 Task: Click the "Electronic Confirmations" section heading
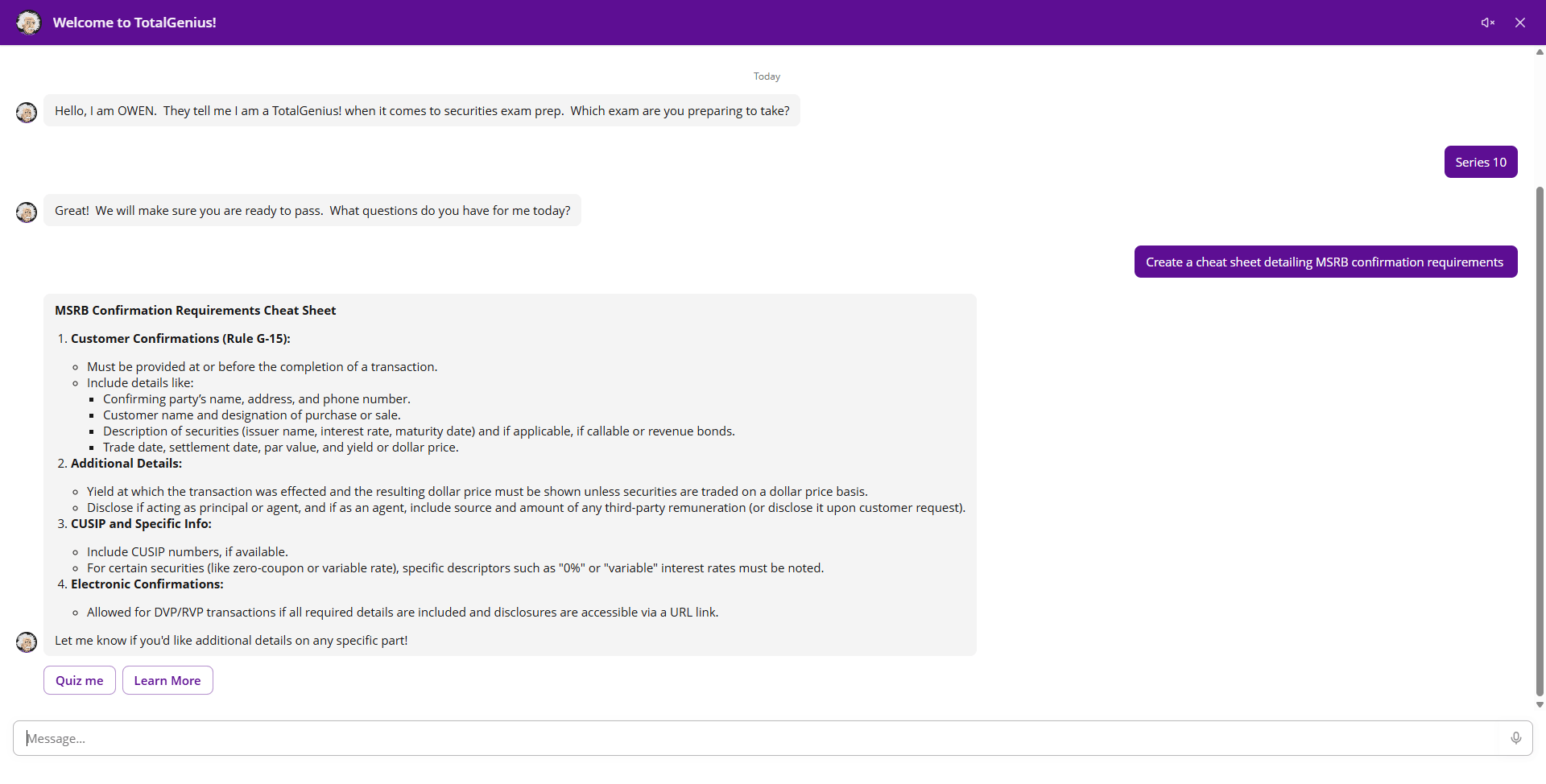tap(147, 584)
